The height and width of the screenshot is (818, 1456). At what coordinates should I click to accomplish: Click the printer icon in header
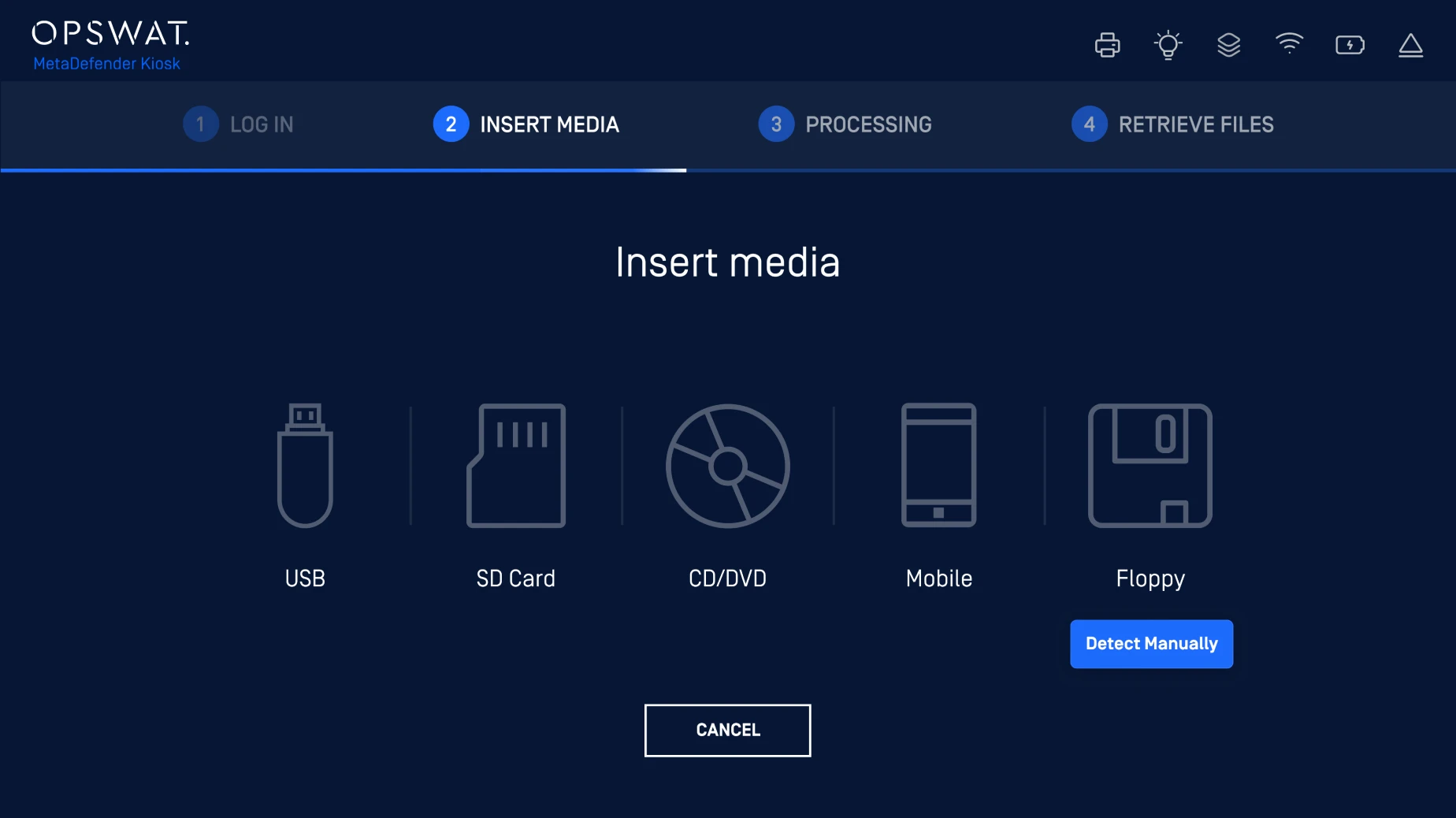click(1107, 45)
